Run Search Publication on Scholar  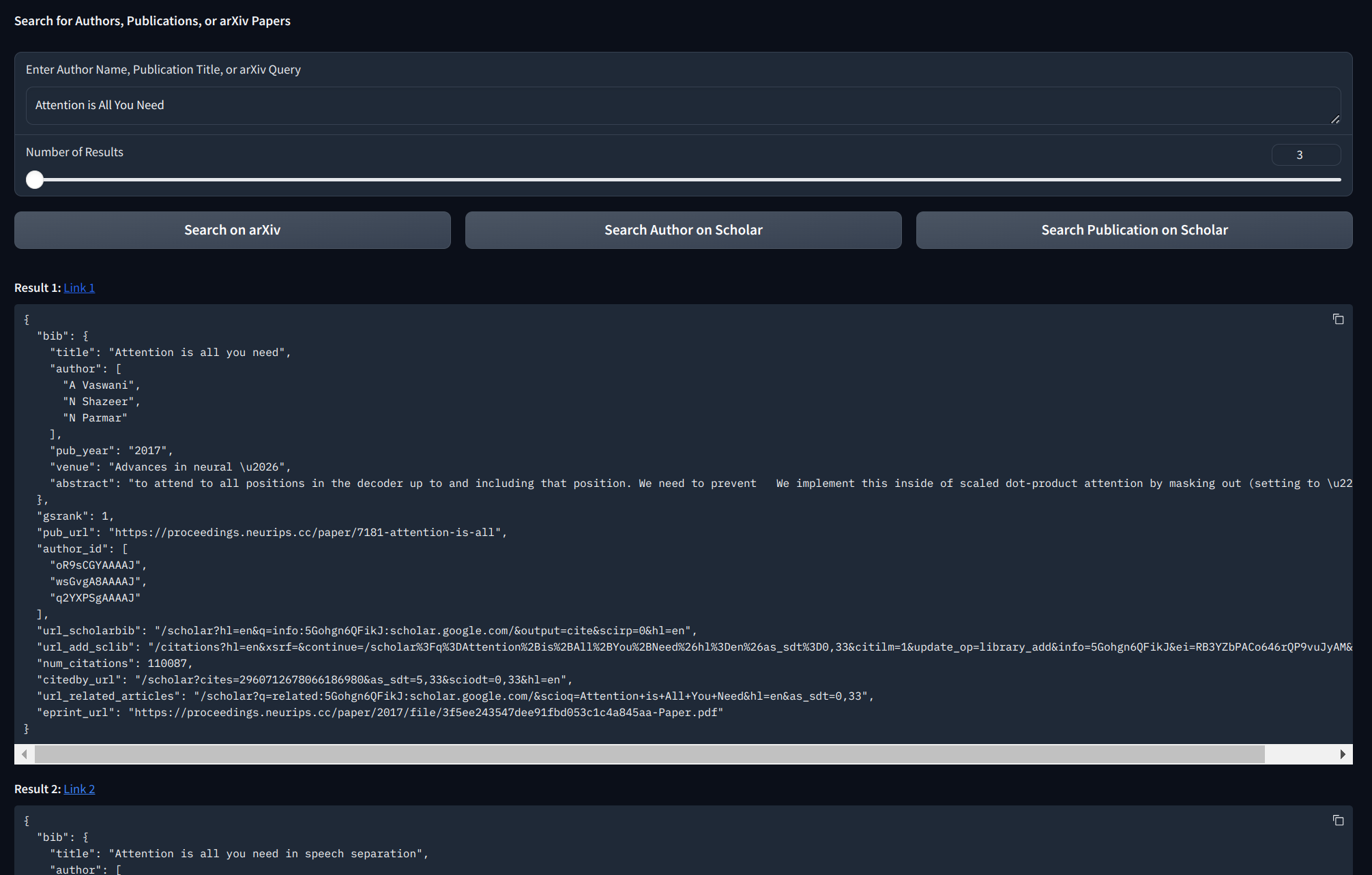[x=1134, y=230]
